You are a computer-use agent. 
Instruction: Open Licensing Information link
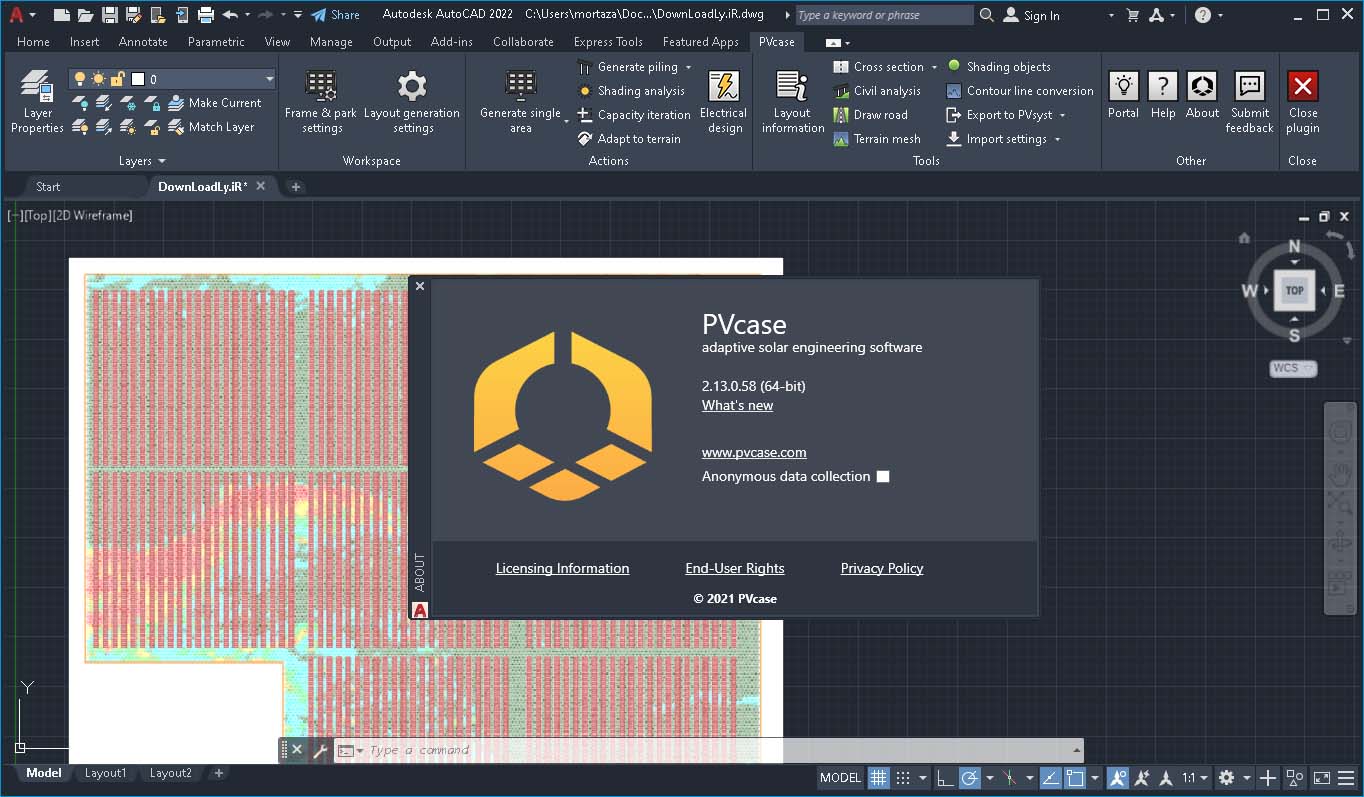coord(562,568)
